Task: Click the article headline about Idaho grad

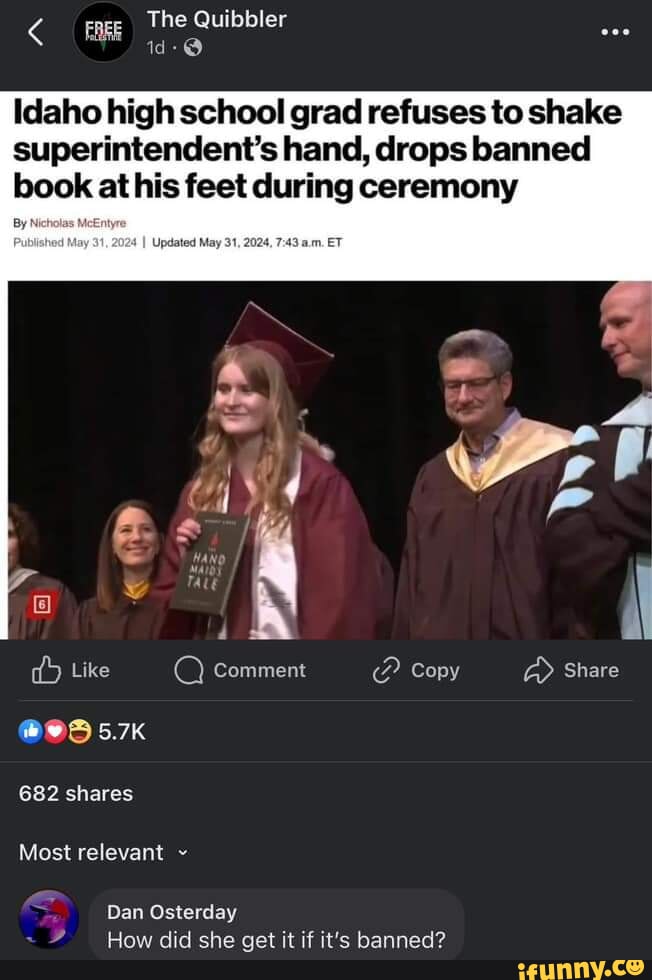Action: [x=318, y=150]
